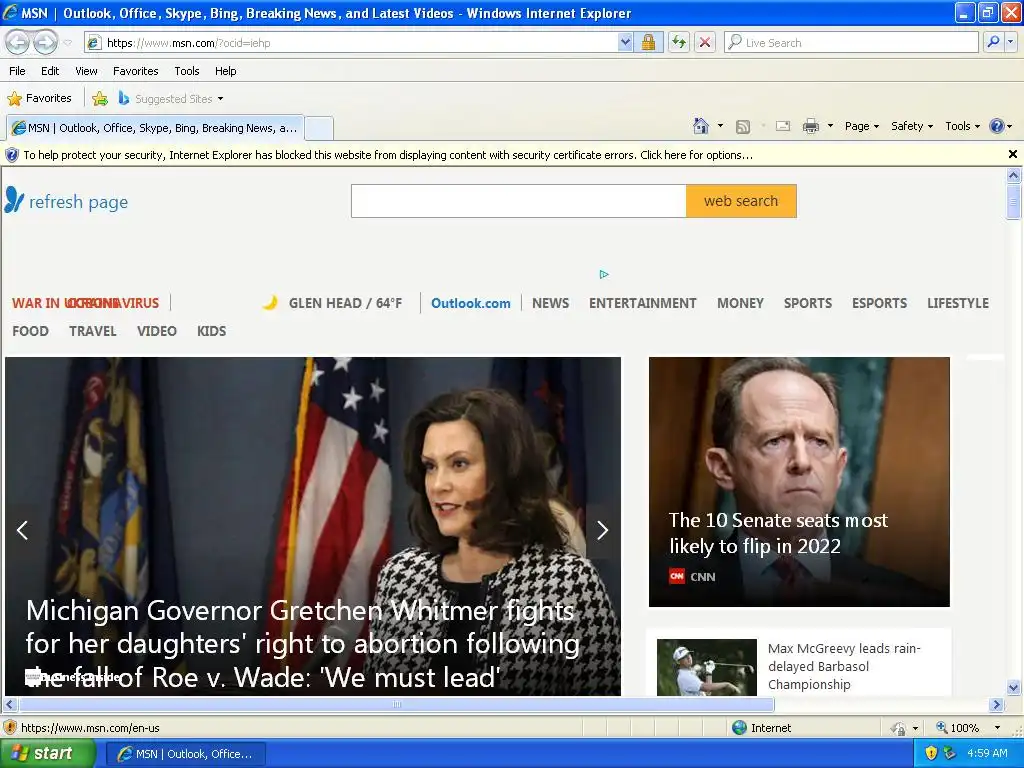Click the MSN taskbar window button
Screen dimensions: 1024x768
(185, 754)
